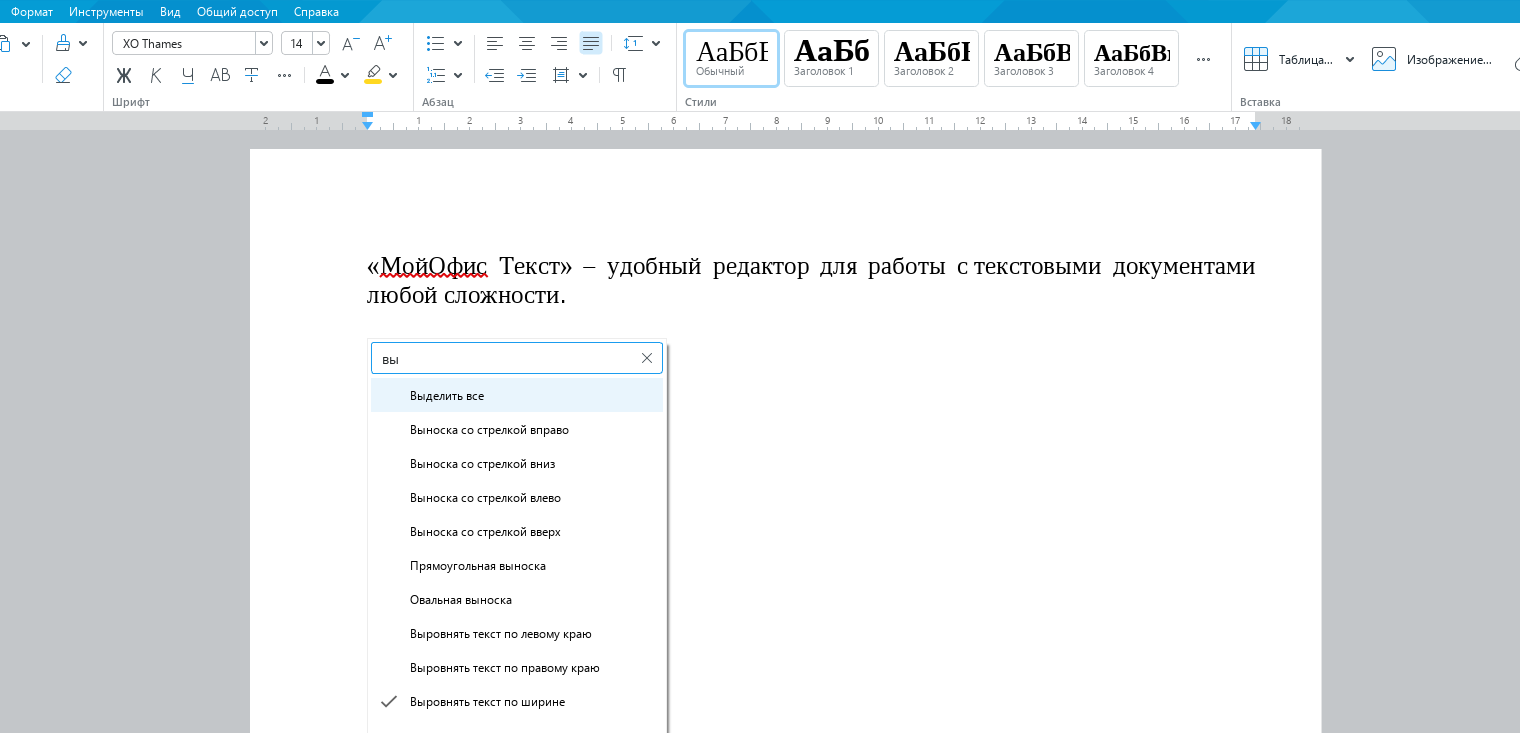Show non-printing paragraph marks icon
Image resolution: width=1520 pixels, height=733 pixels.
619,75
